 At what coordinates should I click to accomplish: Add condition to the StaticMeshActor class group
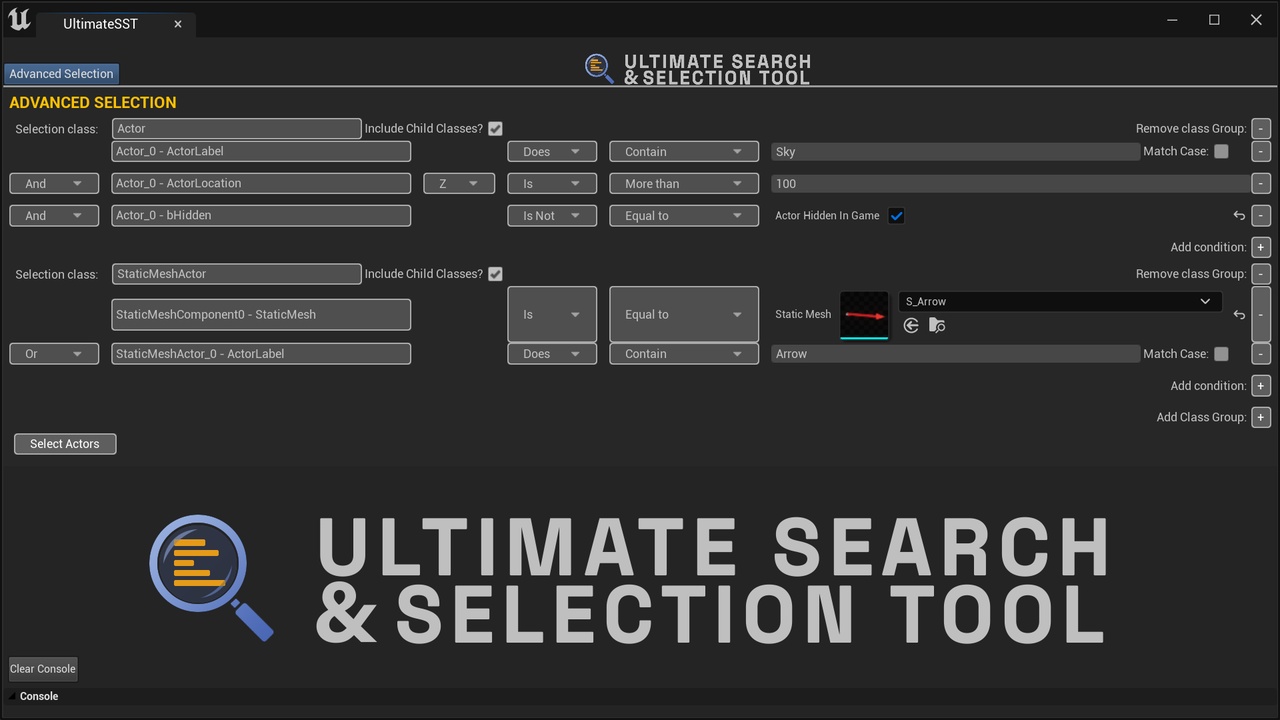pos(1261,386)
